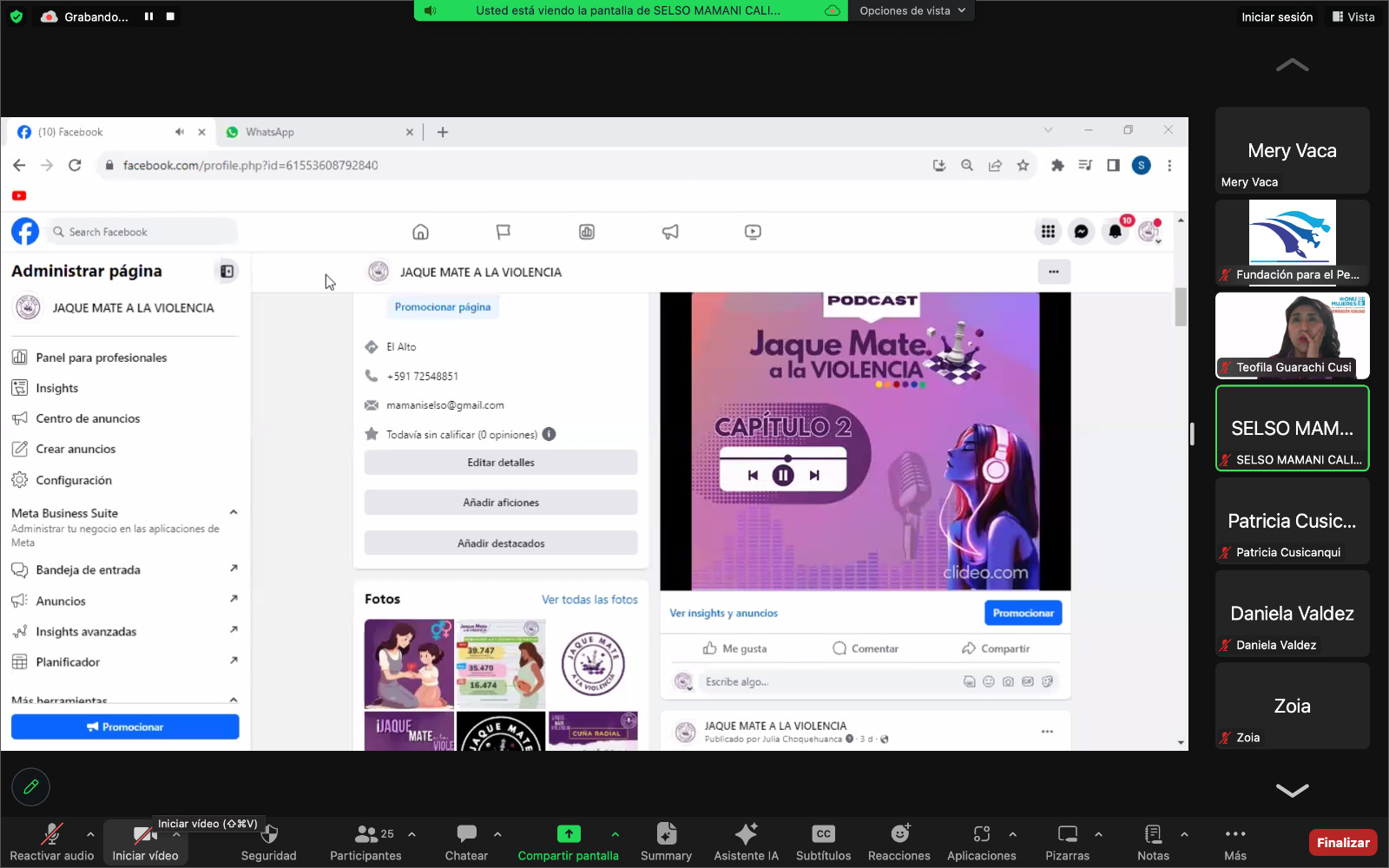Click the green annotation pencil icon
The width and height of the screenshot is (1389, 868).
pos(31,787)
